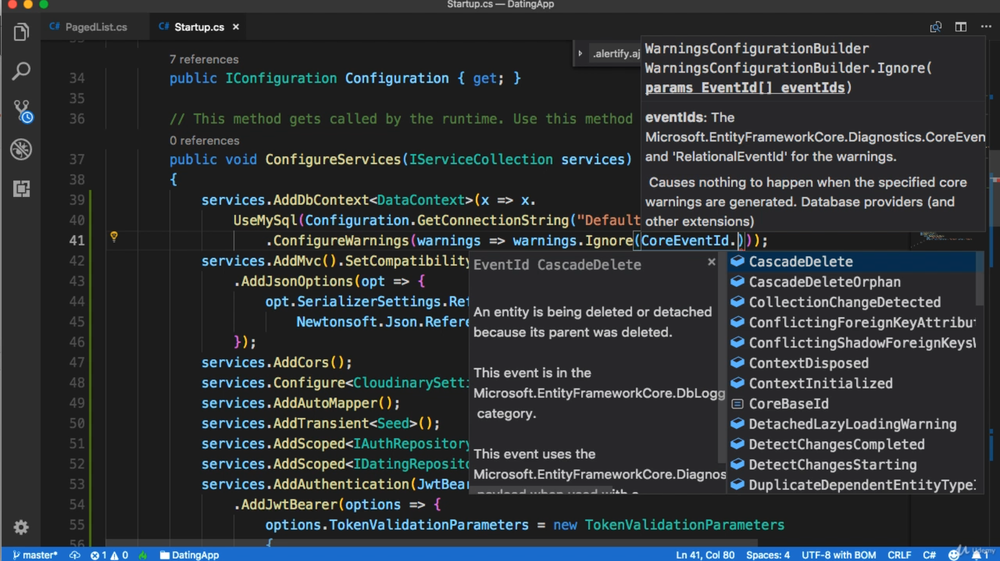Screen dimensions: 1000x561
Task: Select CascadeDeleteOrphan from the suggestion list
Action: [x=824, y=282]
